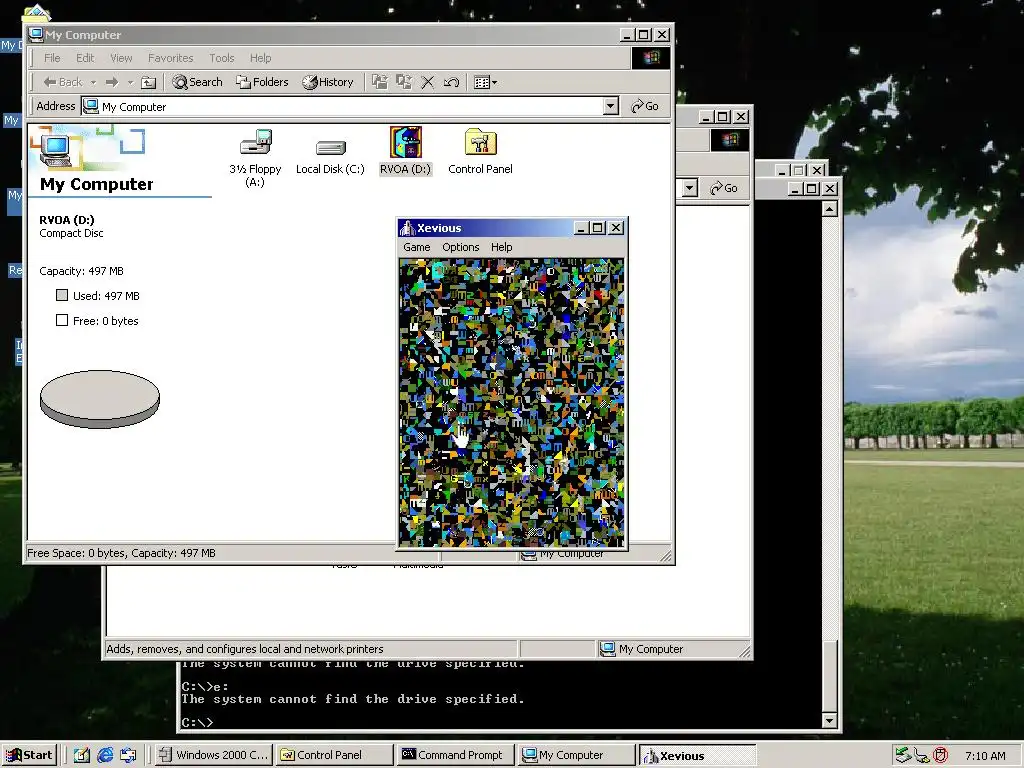
Task: Click status text 'Free Space: 0 bytes, Capacity: 497 MB'
Action: click(121, 553)
